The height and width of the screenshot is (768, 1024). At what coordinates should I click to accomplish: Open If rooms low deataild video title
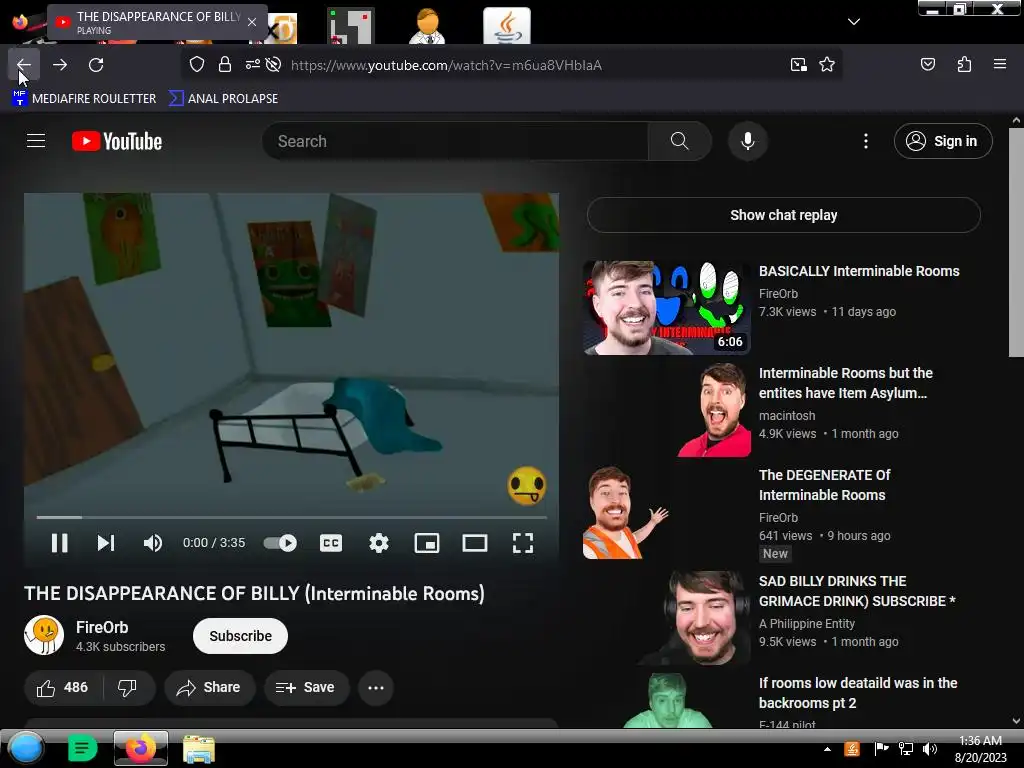click(858, 693)
